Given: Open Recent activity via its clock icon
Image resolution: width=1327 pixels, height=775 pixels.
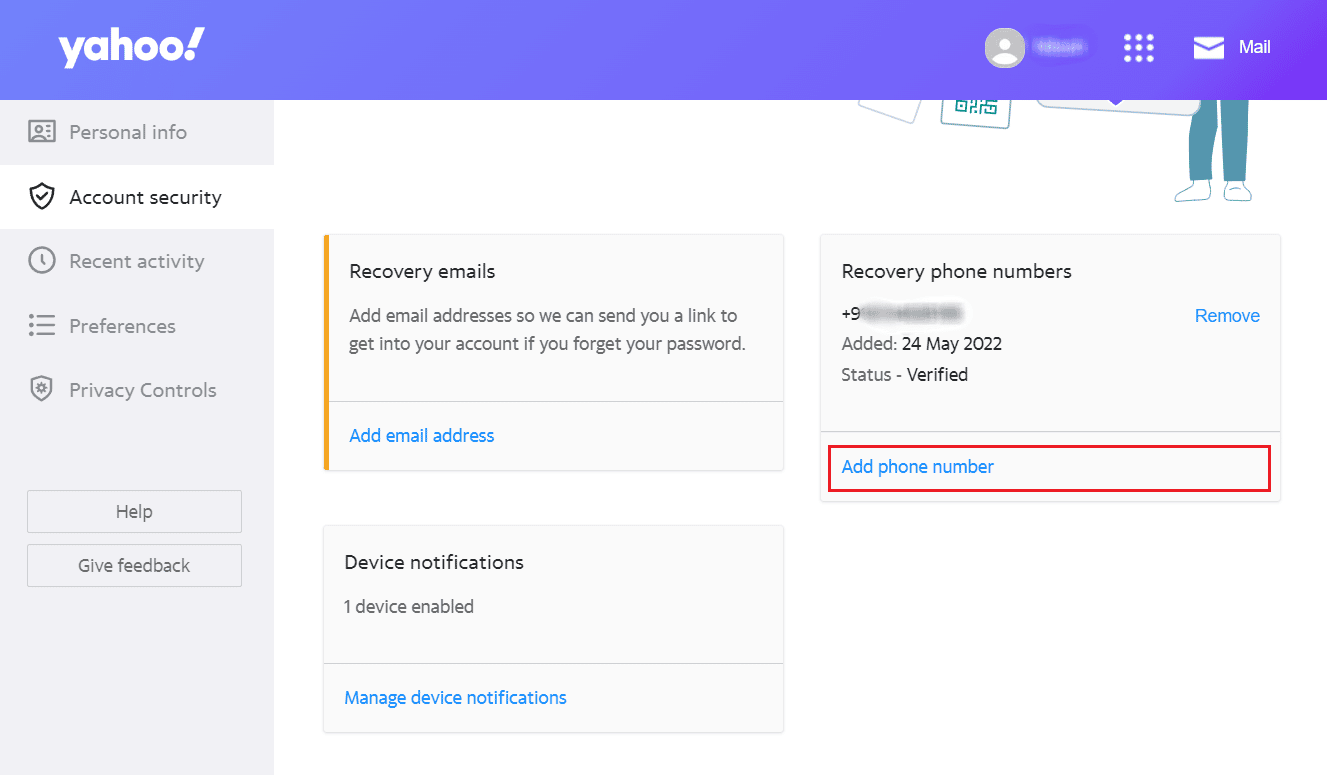Looking at the screenshot, I should click(42, 260).
